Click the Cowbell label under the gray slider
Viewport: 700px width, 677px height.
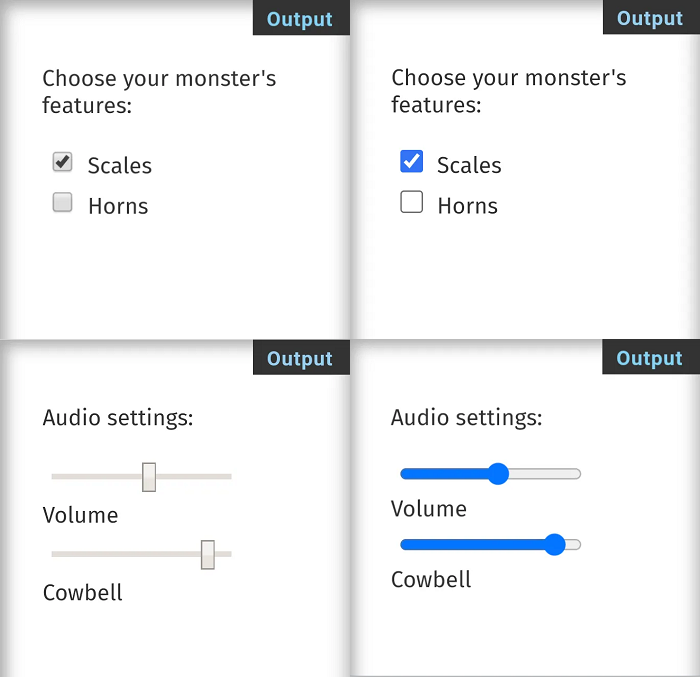83,593
